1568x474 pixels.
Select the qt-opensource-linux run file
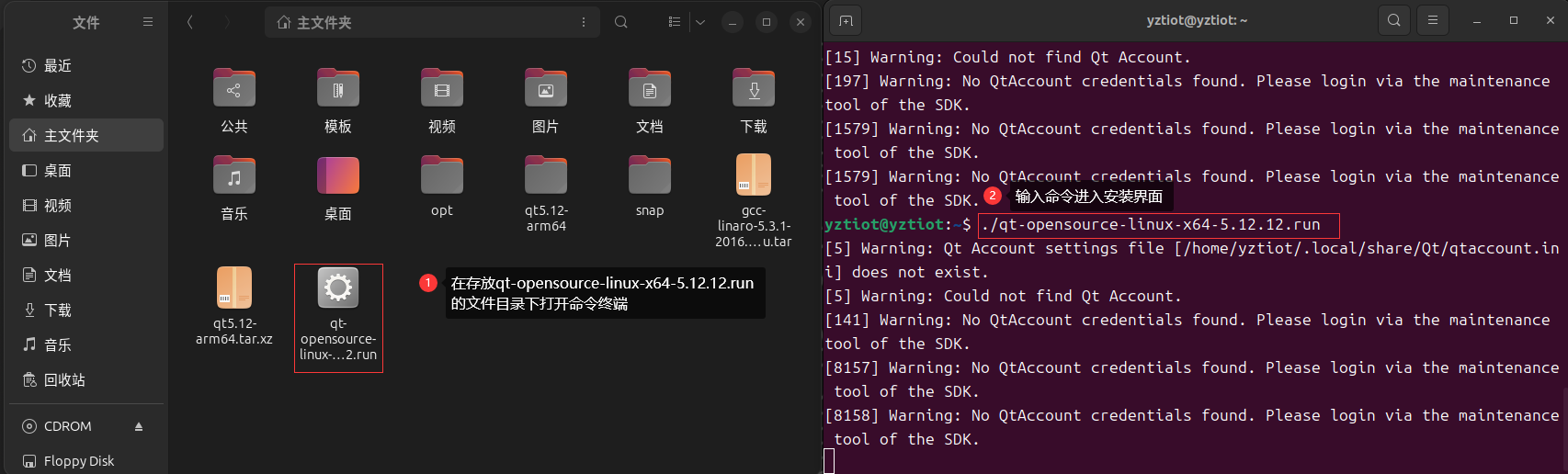coord(338,318)
